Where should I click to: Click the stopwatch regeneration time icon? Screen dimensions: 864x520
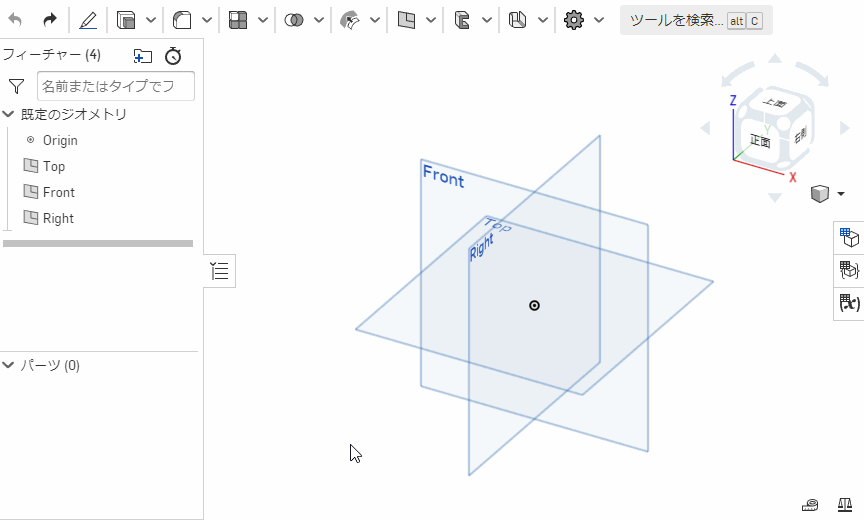(173, 56)
